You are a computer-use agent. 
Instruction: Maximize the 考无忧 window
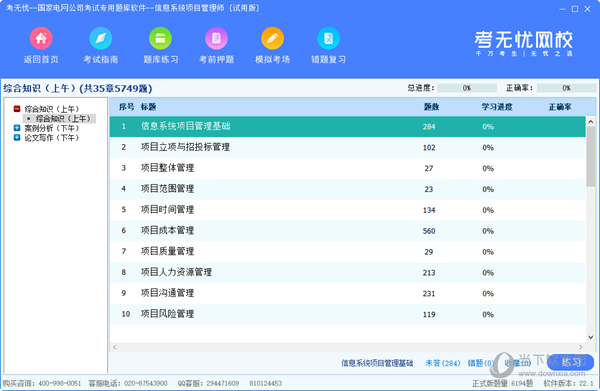[575, 9]
